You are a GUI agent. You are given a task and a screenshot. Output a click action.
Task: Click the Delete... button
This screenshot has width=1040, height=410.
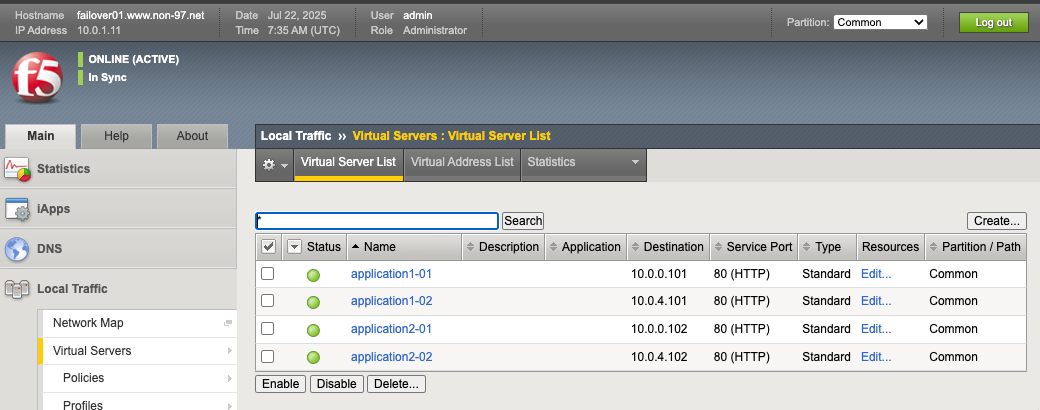(396, 384)
